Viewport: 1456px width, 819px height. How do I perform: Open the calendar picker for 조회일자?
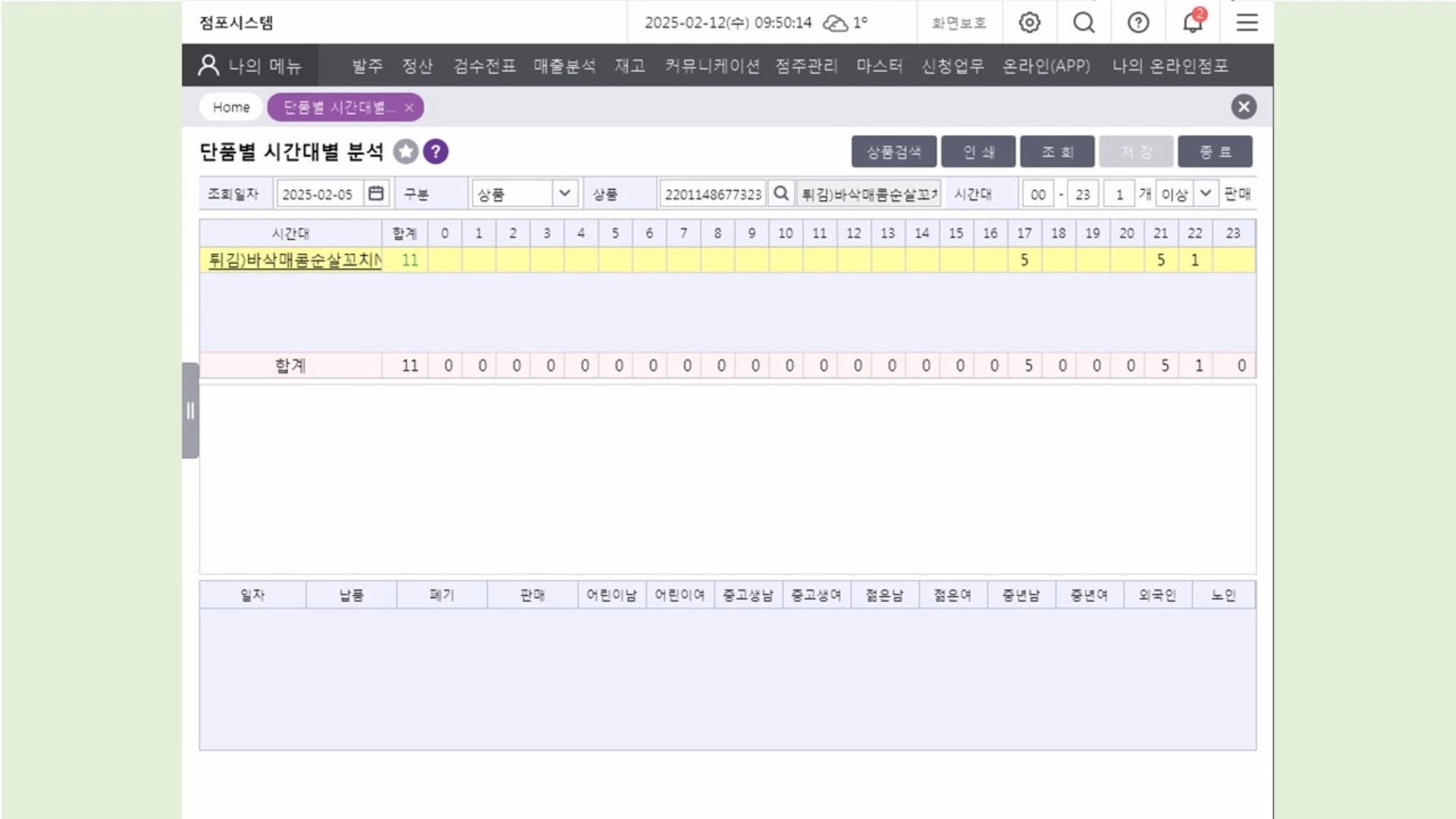(376, 193)
